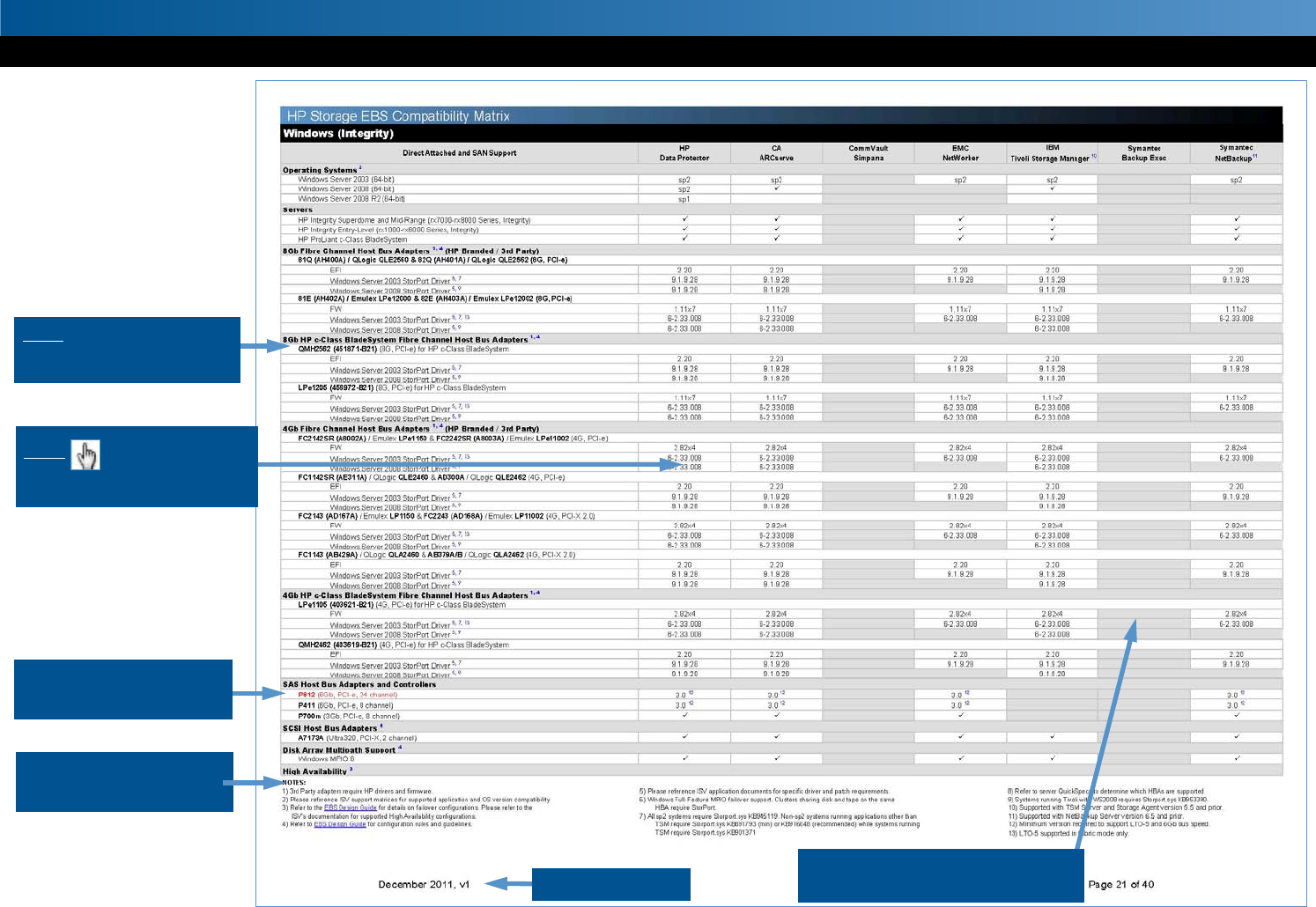Image resolution: width=1316 pixels, height=907 pixels.
Task: Select the "A7173A" SCSI adapter row
Action: pos(358,738)
